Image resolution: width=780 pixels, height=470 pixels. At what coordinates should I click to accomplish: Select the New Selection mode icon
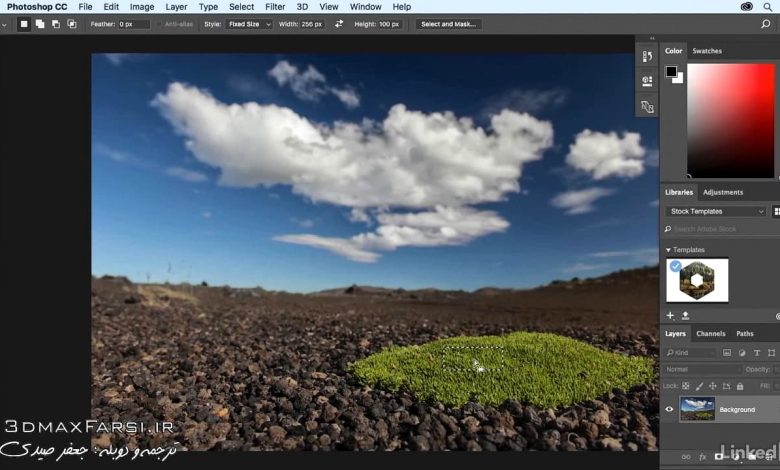[23, 24]
